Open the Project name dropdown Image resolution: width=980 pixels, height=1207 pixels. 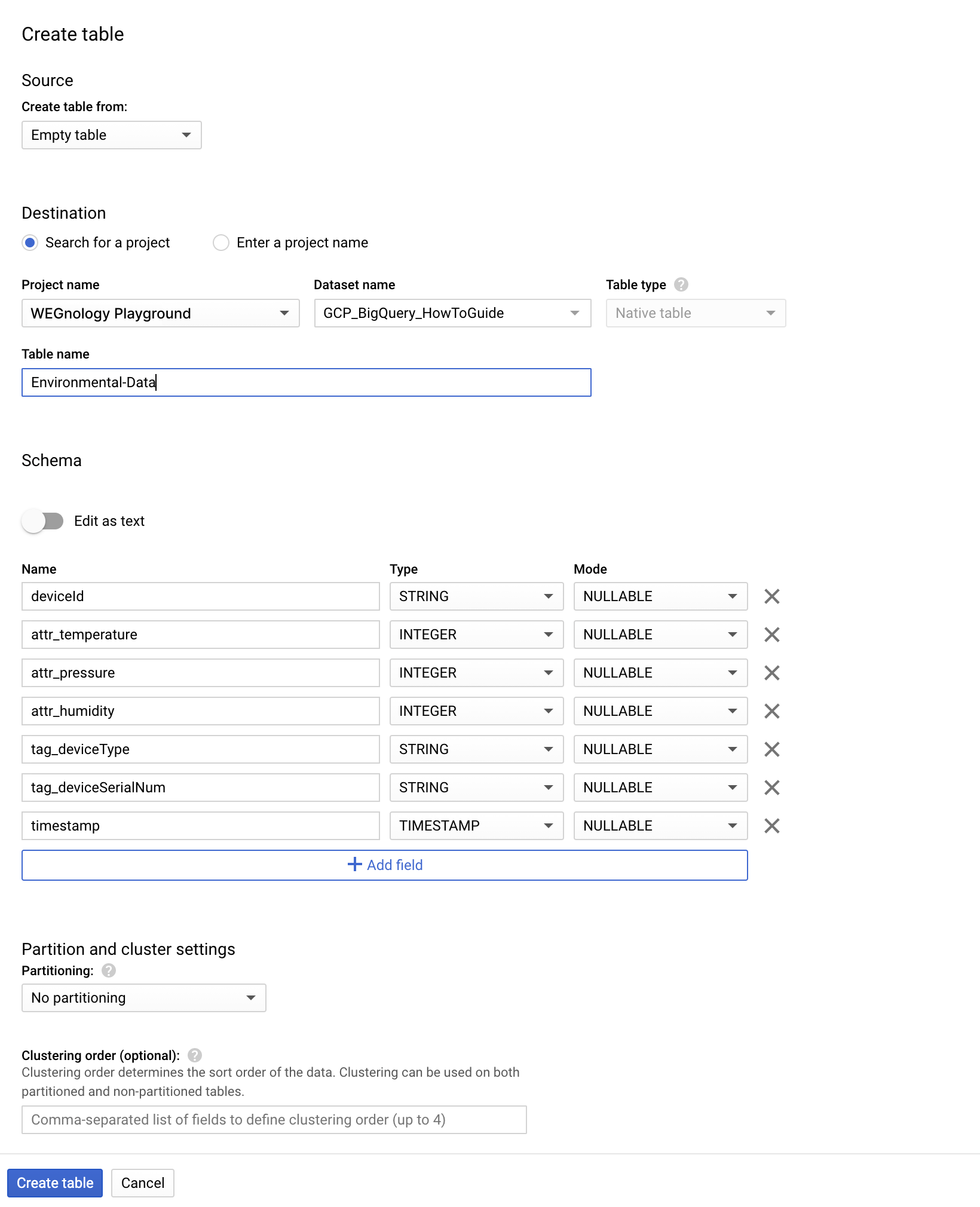coord(161,313)
